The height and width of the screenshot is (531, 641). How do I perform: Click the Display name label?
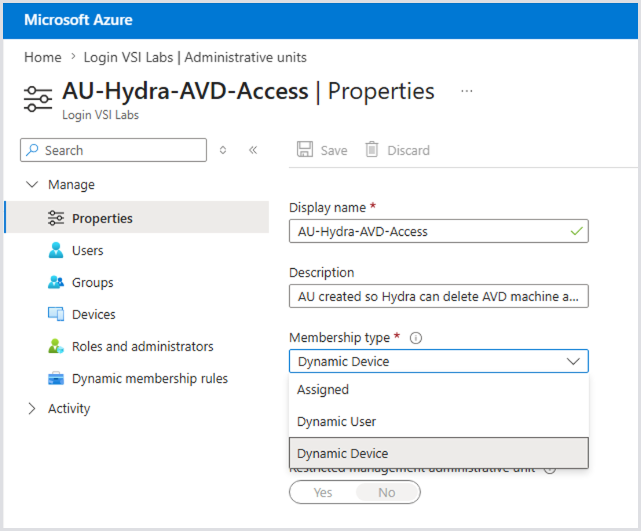[x=327, y=208]
